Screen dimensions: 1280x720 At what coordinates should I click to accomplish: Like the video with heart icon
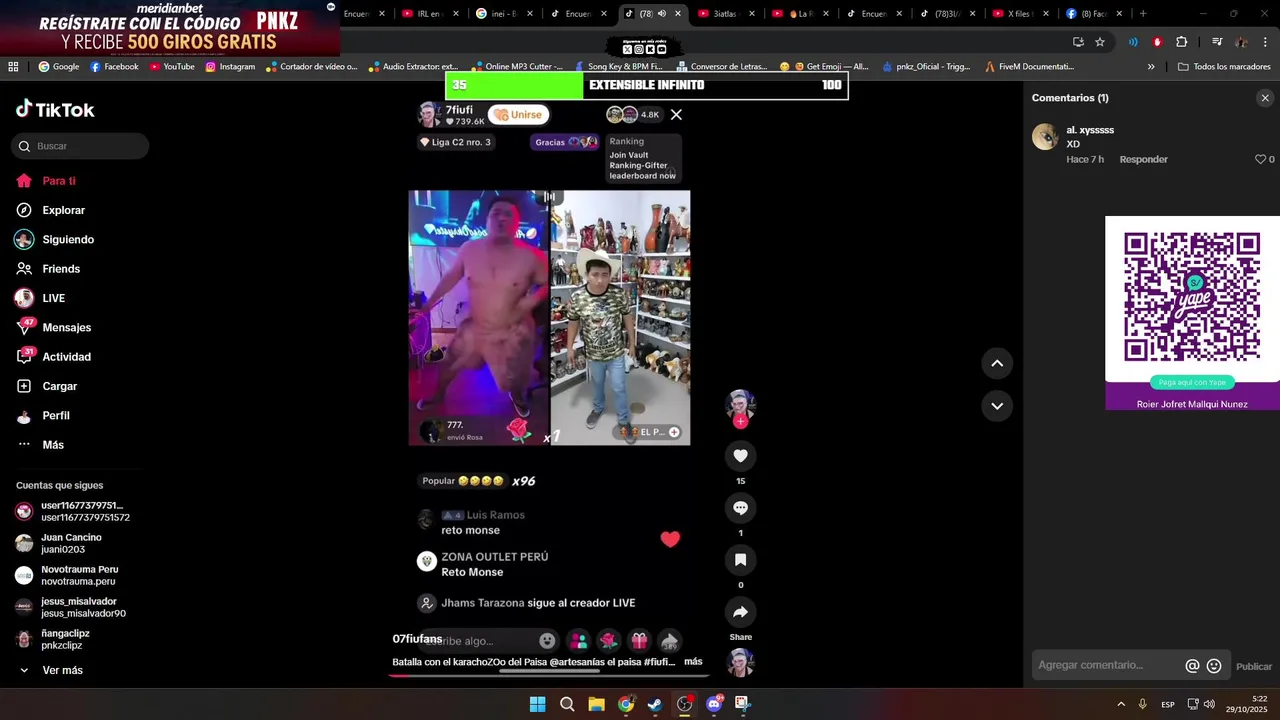point(740,456)
